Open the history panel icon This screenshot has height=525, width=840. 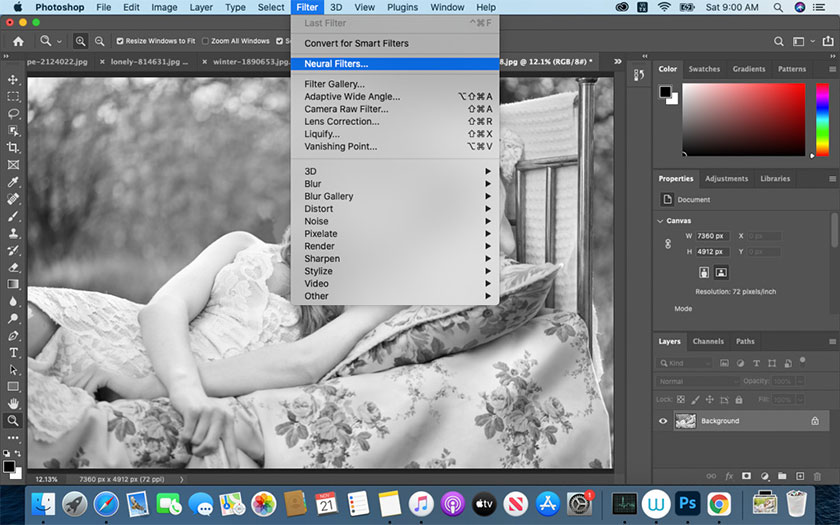pos(639,75)
